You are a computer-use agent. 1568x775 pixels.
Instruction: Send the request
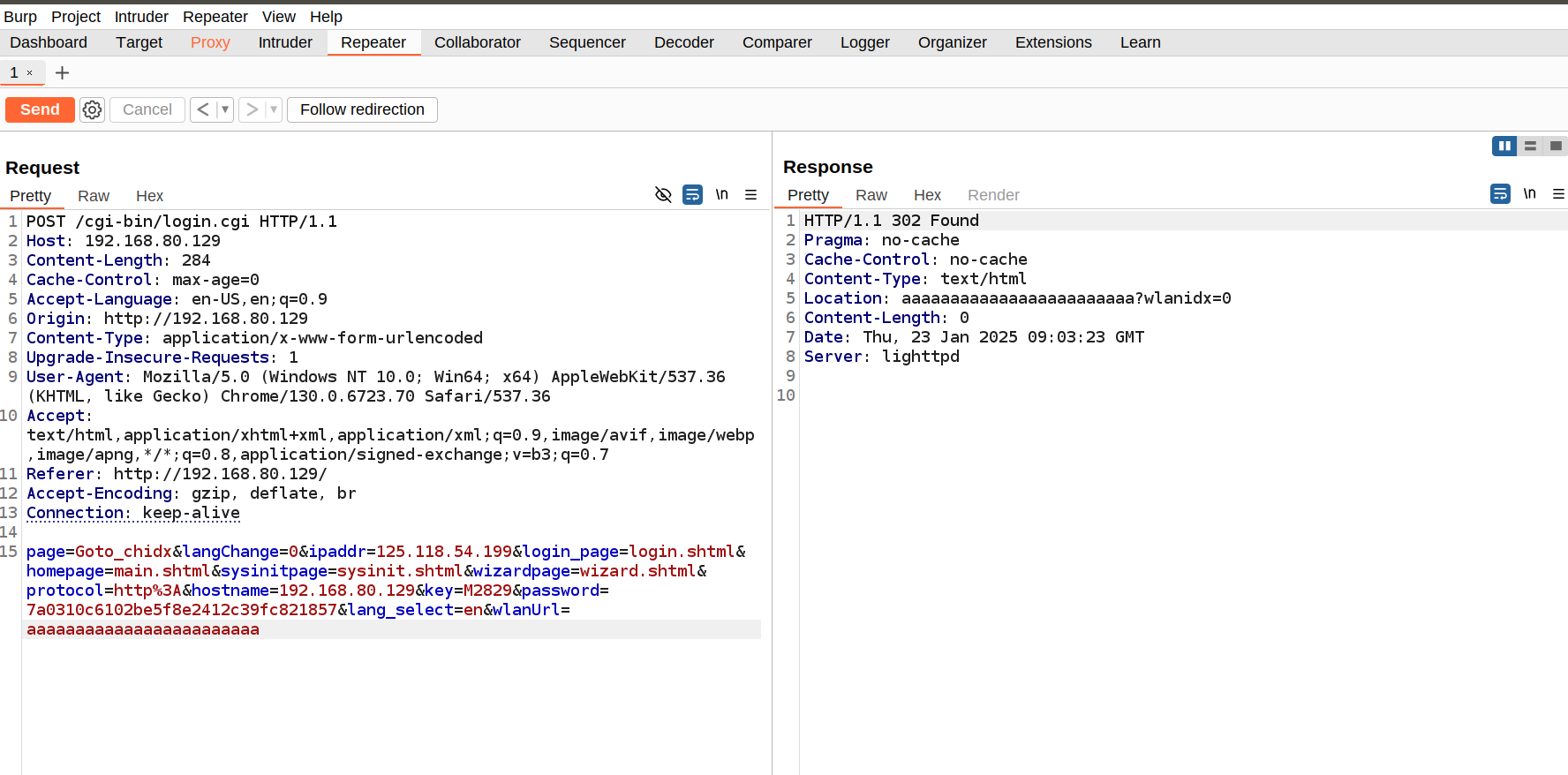click(x=40, y=109)
